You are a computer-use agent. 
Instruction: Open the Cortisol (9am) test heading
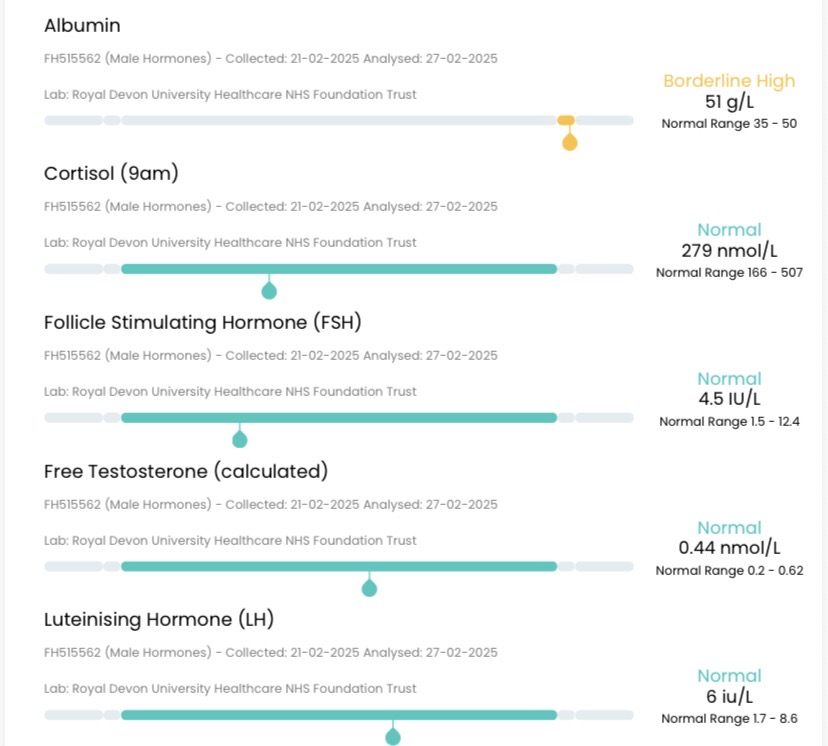tap(111, 174)
